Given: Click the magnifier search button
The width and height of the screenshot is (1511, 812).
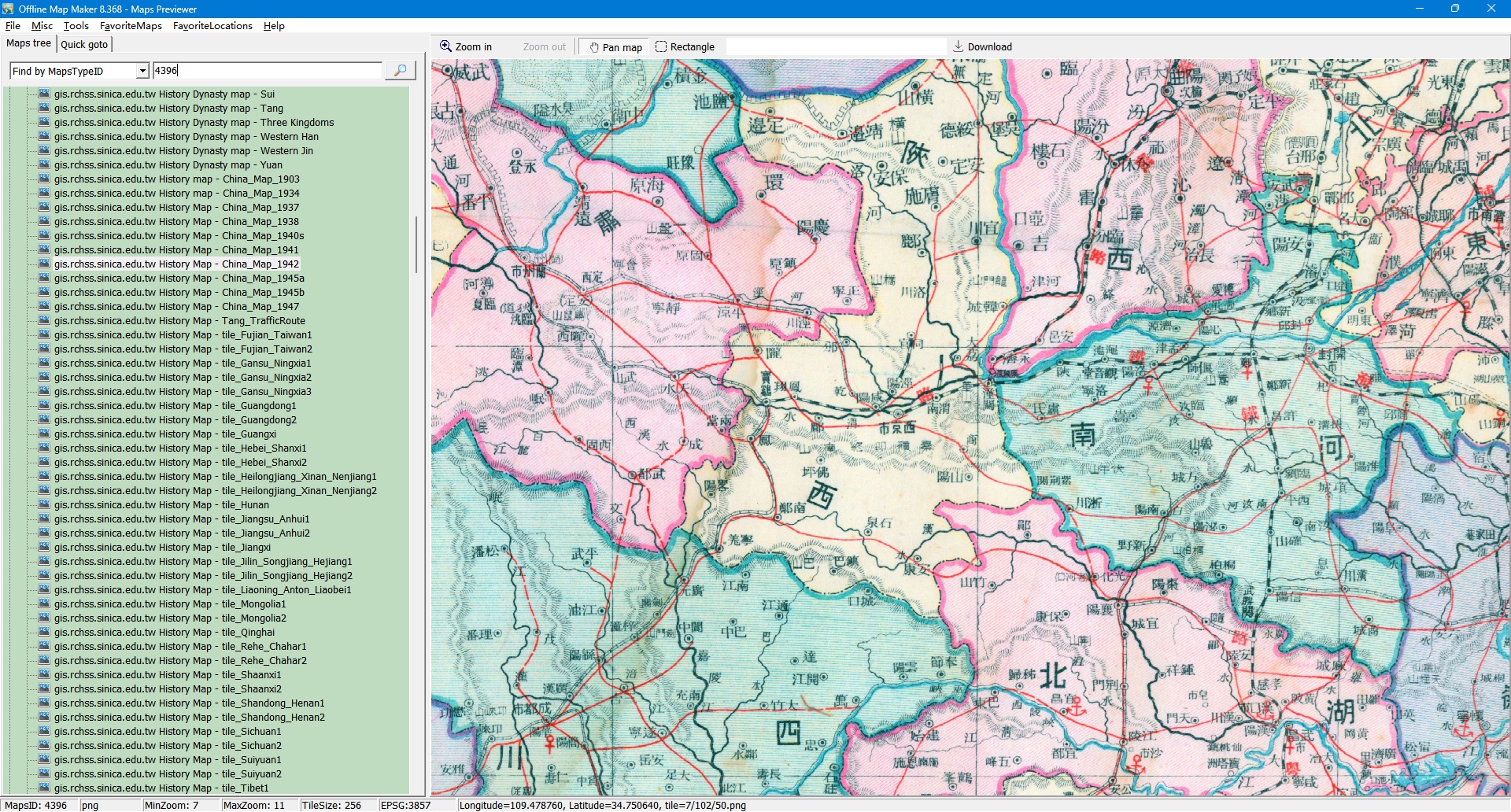Looking at the screenshot, I should (400, 71).
